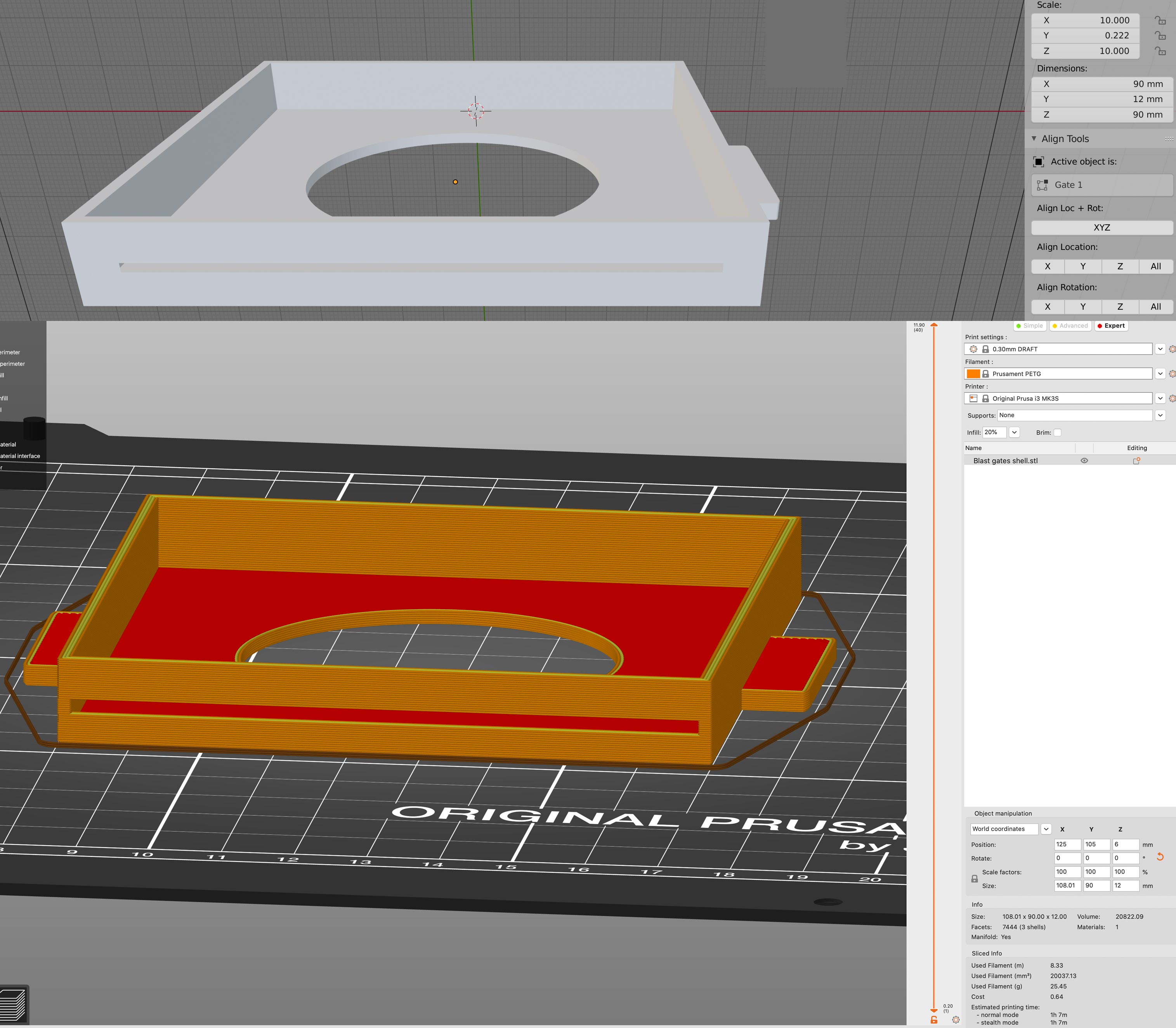1176x1028 pixels.
Task: Edit Size X field 108.01
Action: click(1068, 886)
